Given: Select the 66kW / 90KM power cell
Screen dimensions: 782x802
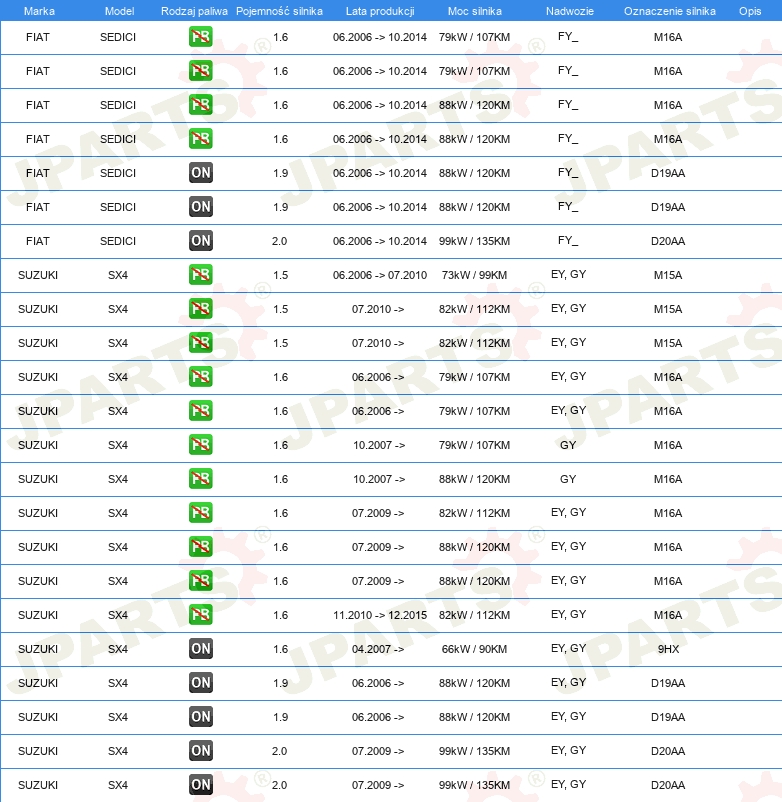Looking at the screenshot, I should click(474, 649).
